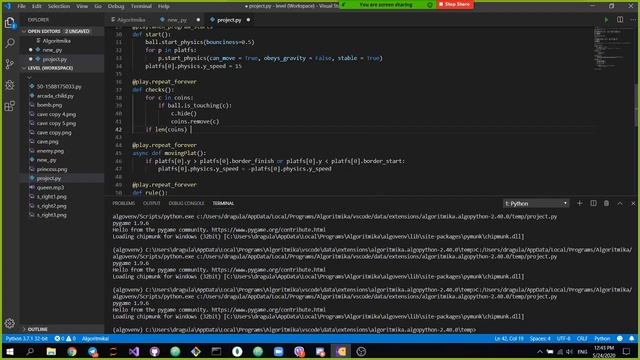640x360 pixels.
Task: Click the Stop Share button
Action: pyautogui.click(x=455, y=4)
